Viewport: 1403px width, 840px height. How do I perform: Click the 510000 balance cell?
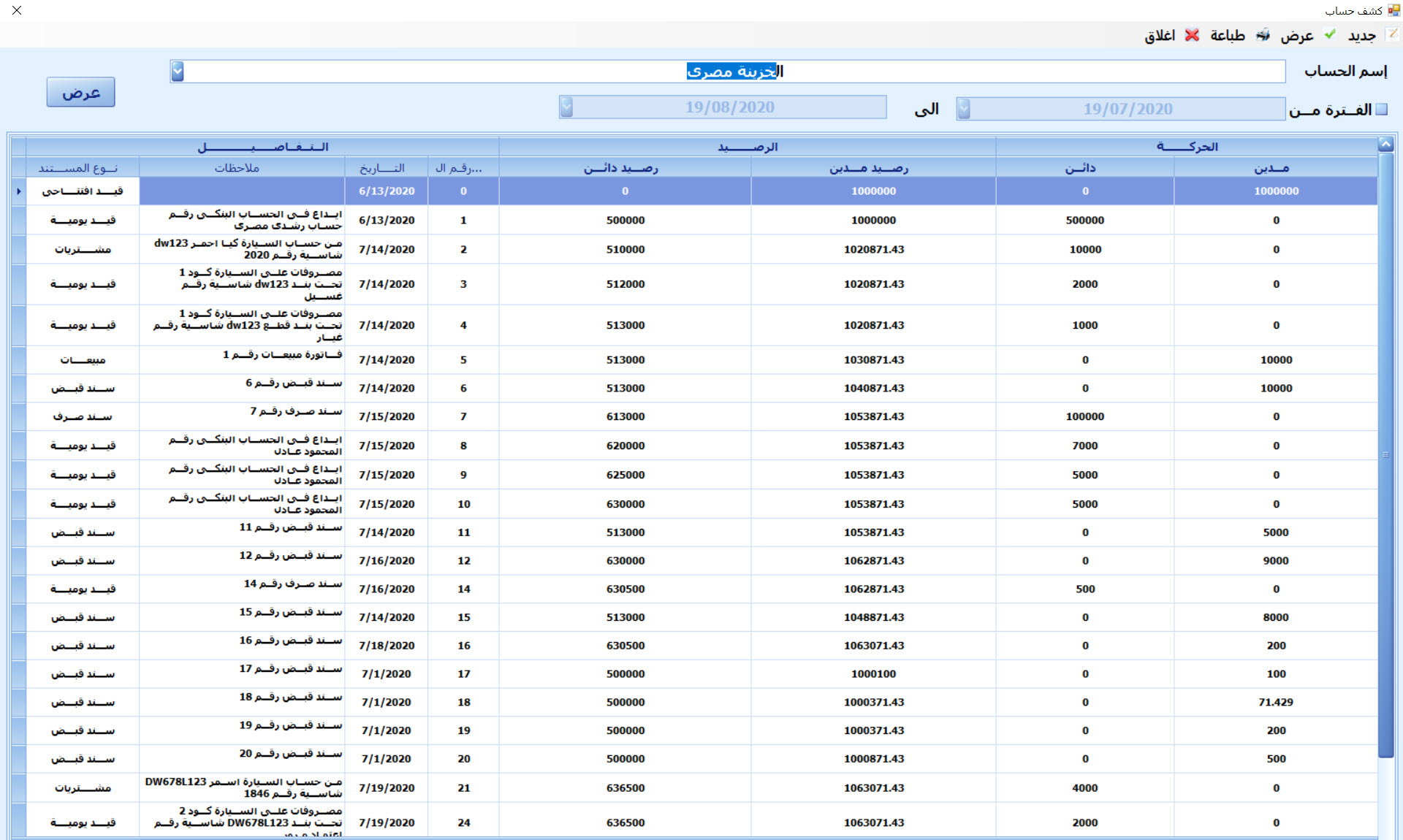pos(625,249)
